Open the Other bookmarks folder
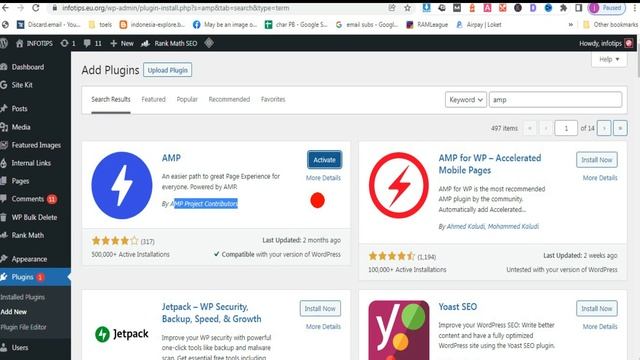The width and height of the screenshot is (640, 360). pos(610,24)
